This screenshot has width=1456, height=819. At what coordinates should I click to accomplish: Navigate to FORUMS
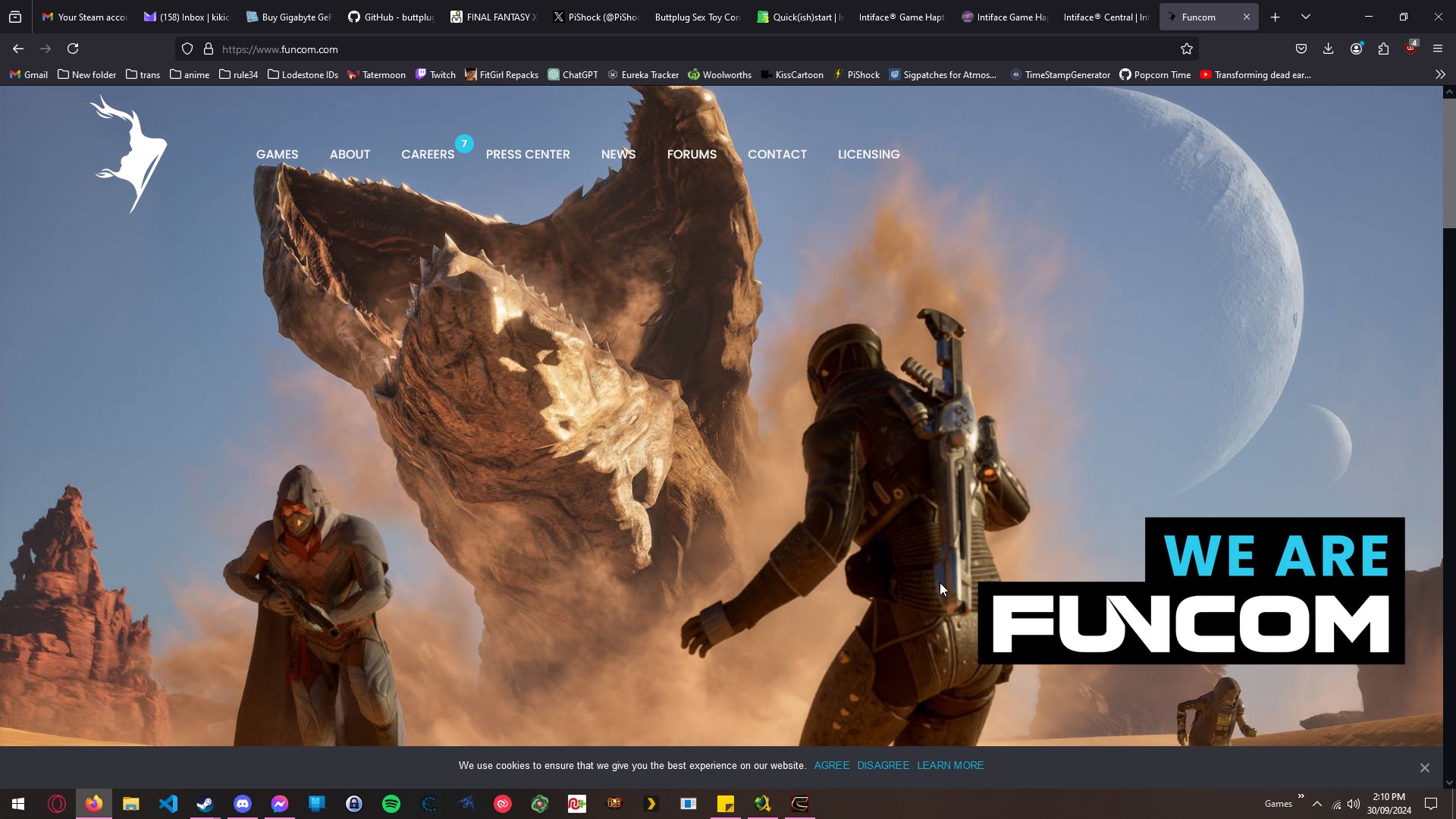[x=692, y=154]
